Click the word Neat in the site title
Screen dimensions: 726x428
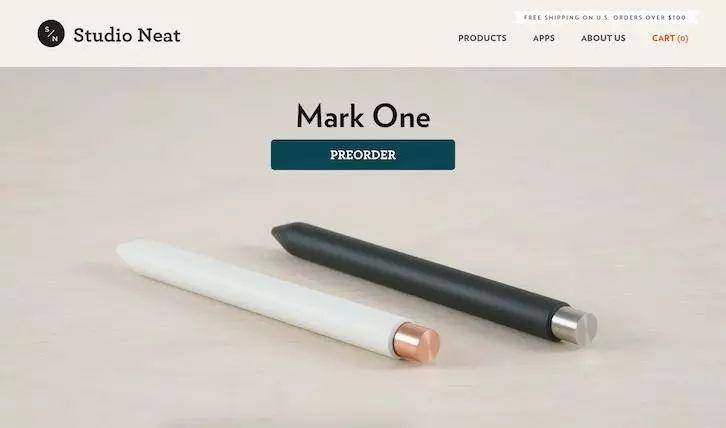coord(159,35)
